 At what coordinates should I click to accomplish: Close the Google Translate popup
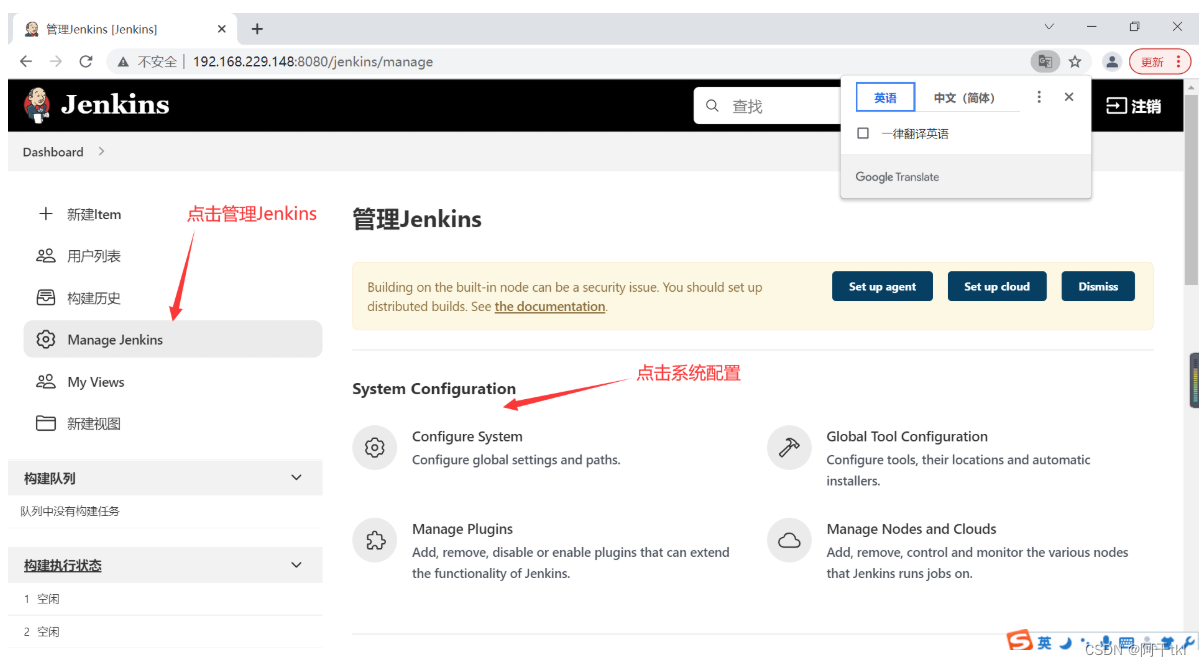tap(1069, 97)
